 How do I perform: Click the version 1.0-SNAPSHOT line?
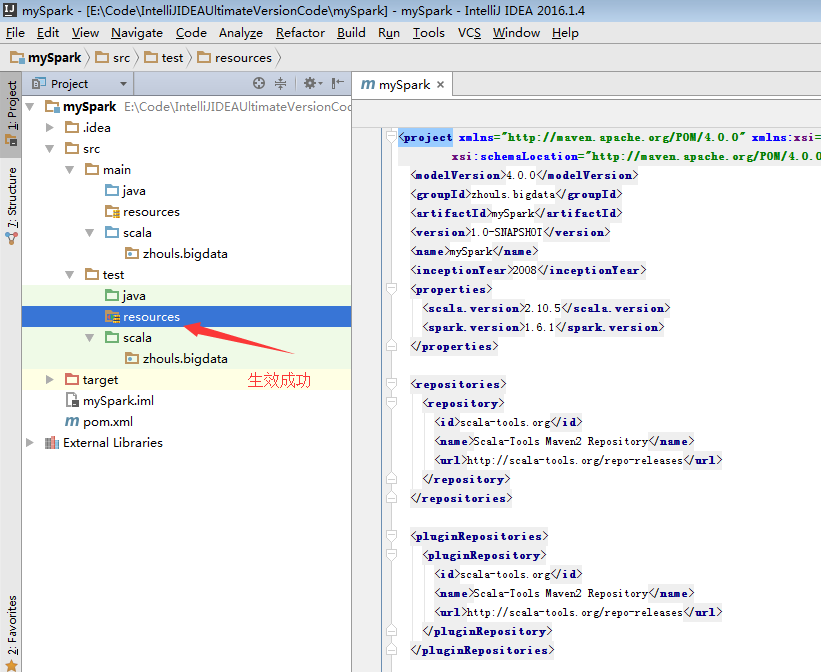(510, 232)
